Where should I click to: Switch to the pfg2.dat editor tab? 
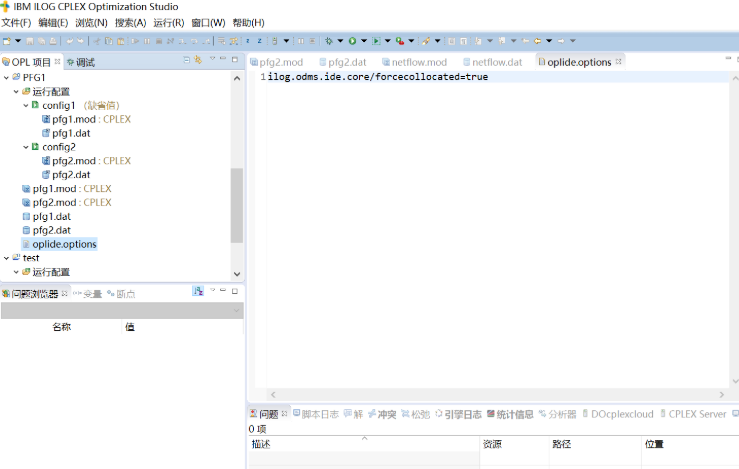pyautogui.click(x=343, y=62)
